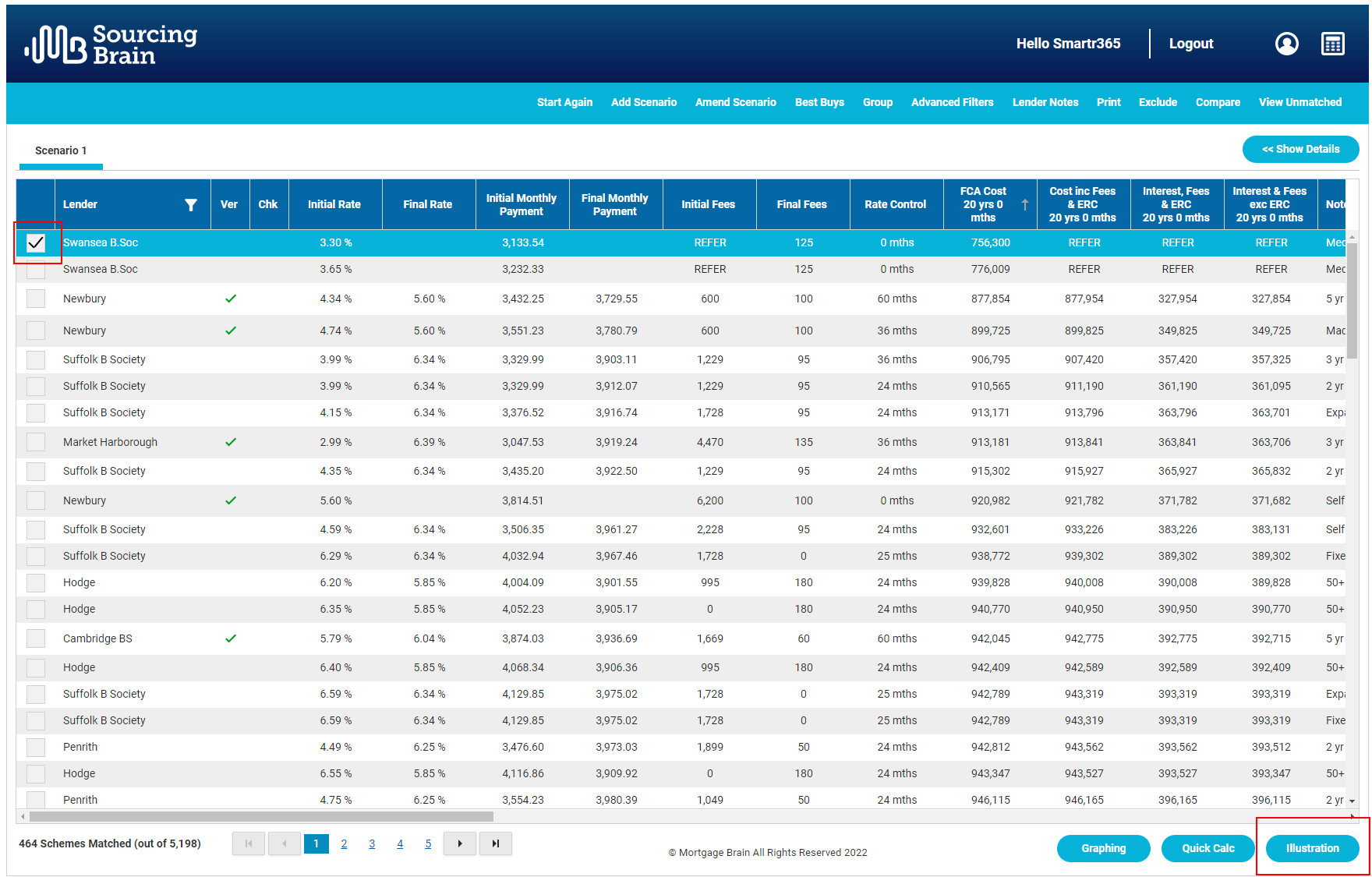Go to results page 5
The height and width of the screenshot is (877, 1372).
pos(428,843)
